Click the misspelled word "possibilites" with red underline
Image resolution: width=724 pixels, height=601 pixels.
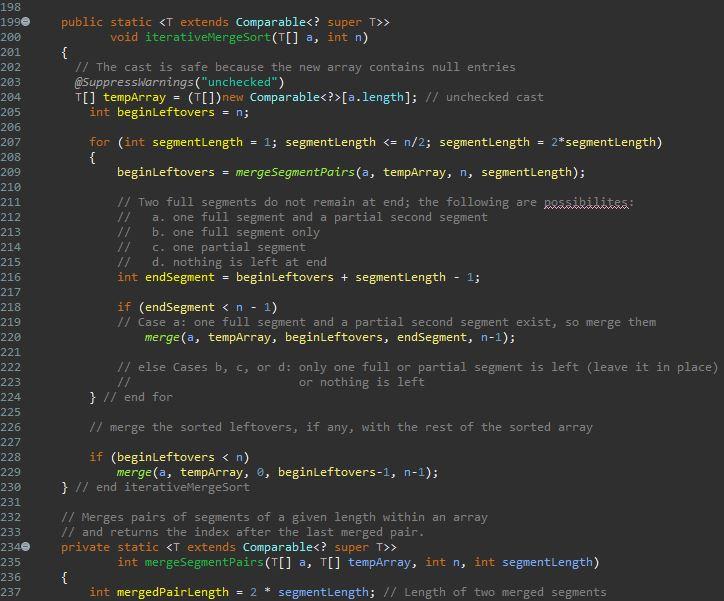click(585, 202)
